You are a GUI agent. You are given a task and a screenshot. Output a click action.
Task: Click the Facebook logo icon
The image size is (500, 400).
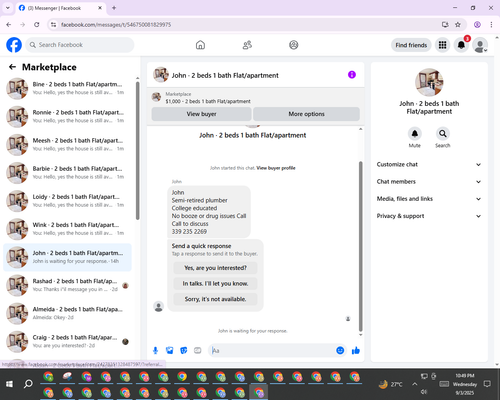[14, 45]
